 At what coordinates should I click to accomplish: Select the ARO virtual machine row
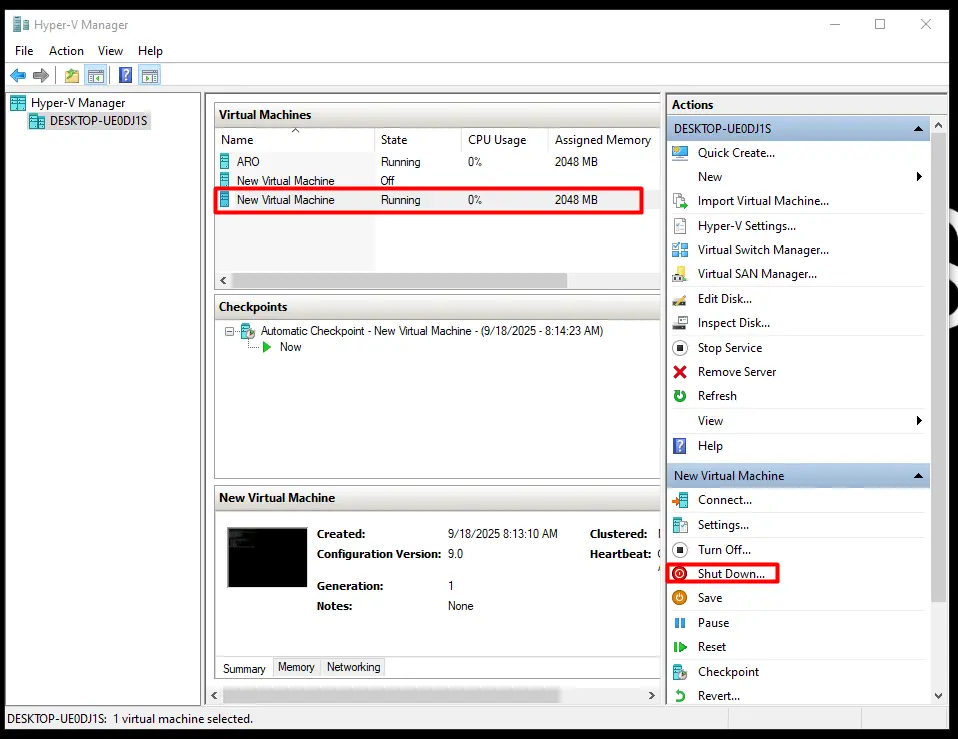(437, 162)
